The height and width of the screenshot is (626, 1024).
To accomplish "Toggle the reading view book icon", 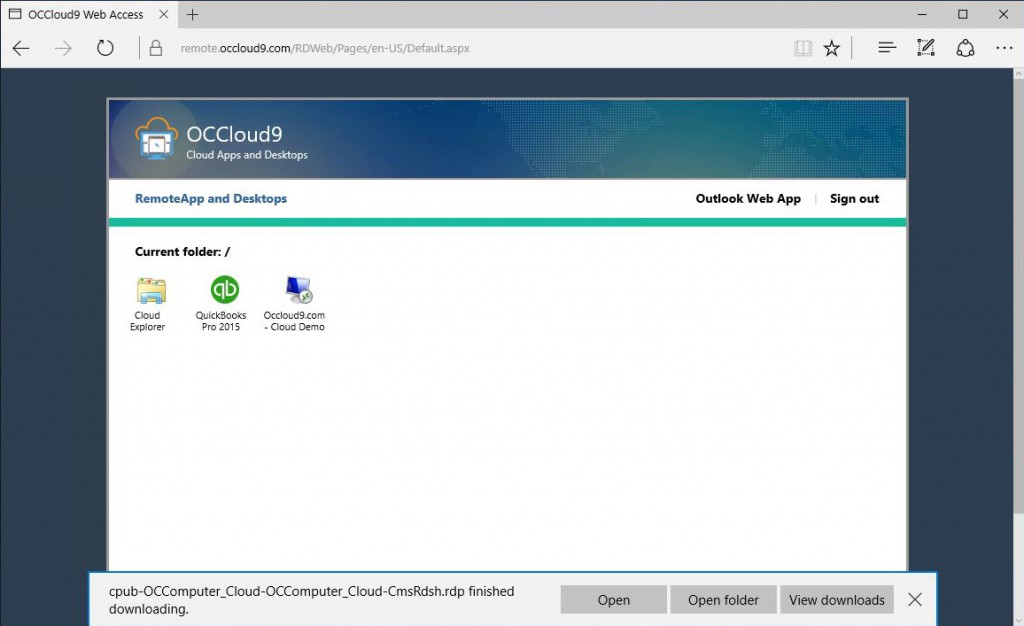I will [803, 48].
